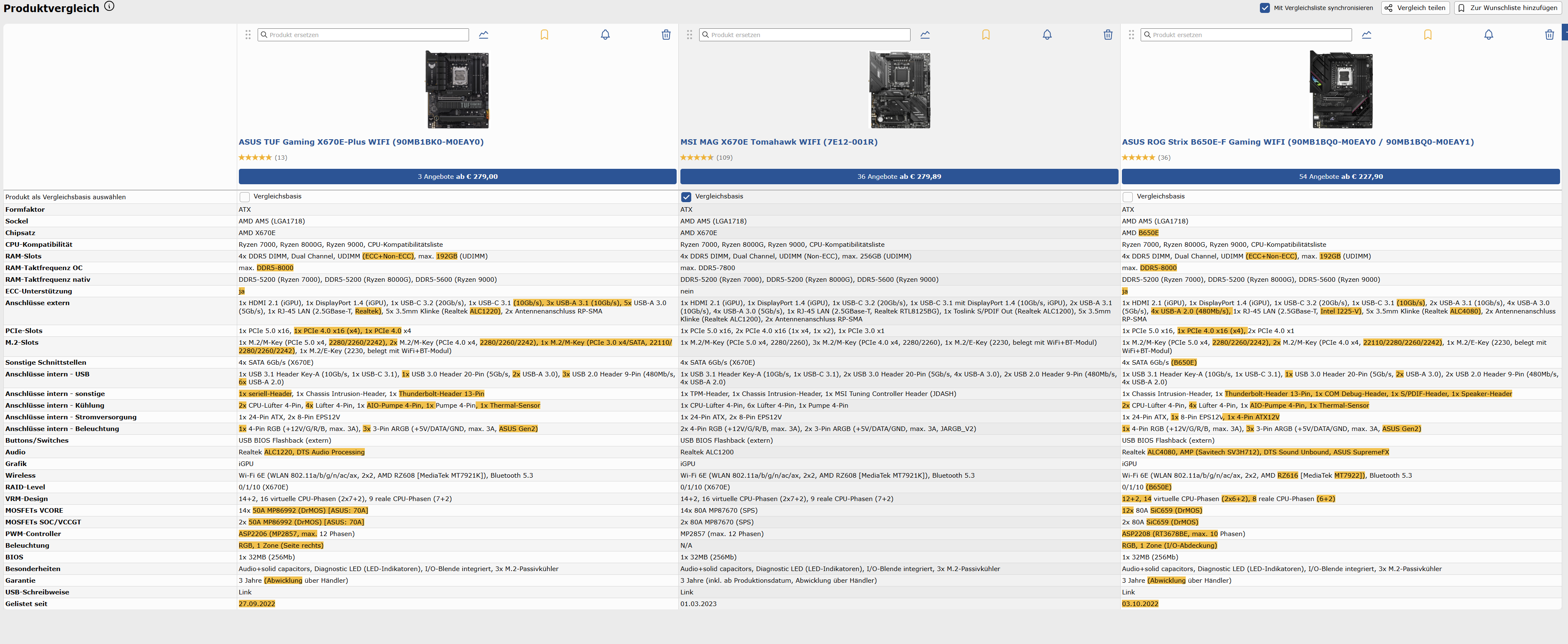The width and height of the screenshot is (1568, 644).
Task: Click Zur Wunschliste hinzufügen button
Action: click(1508, 8)
